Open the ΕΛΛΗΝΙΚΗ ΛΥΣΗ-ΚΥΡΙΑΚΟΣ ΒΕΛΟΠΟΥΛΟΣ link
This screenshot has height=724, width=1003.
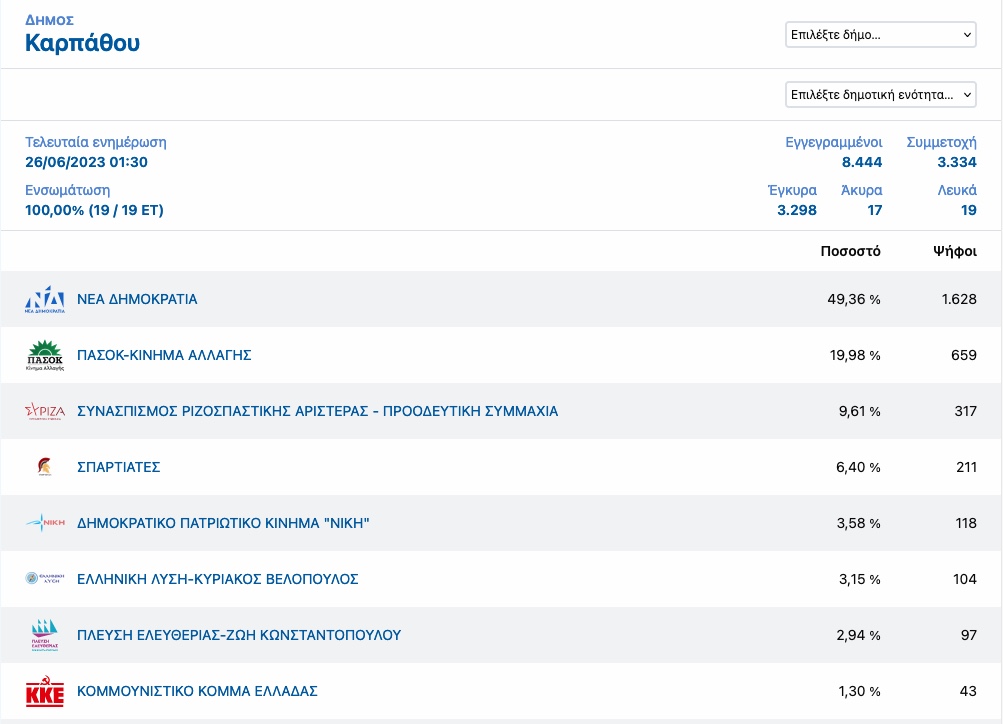tap(217, 579)
